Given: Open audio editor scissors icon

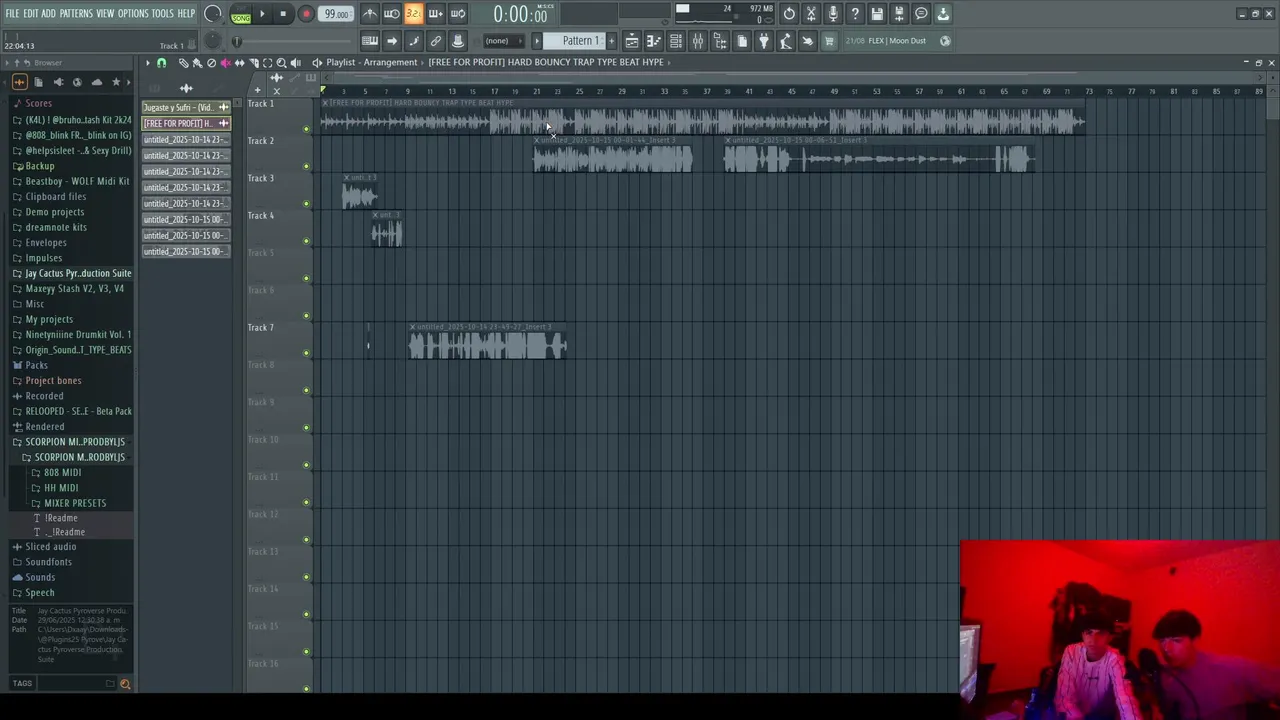Looking at the screenshot, I should pos(811,14).
